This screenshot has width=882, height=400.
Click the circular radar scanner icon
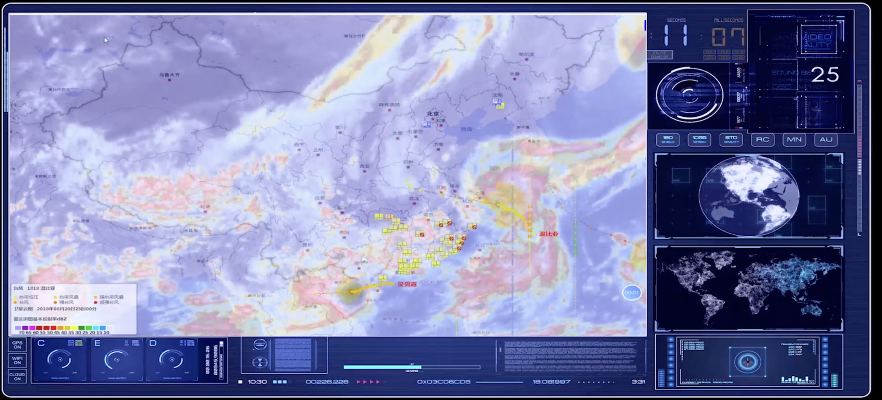click(690, 94)
